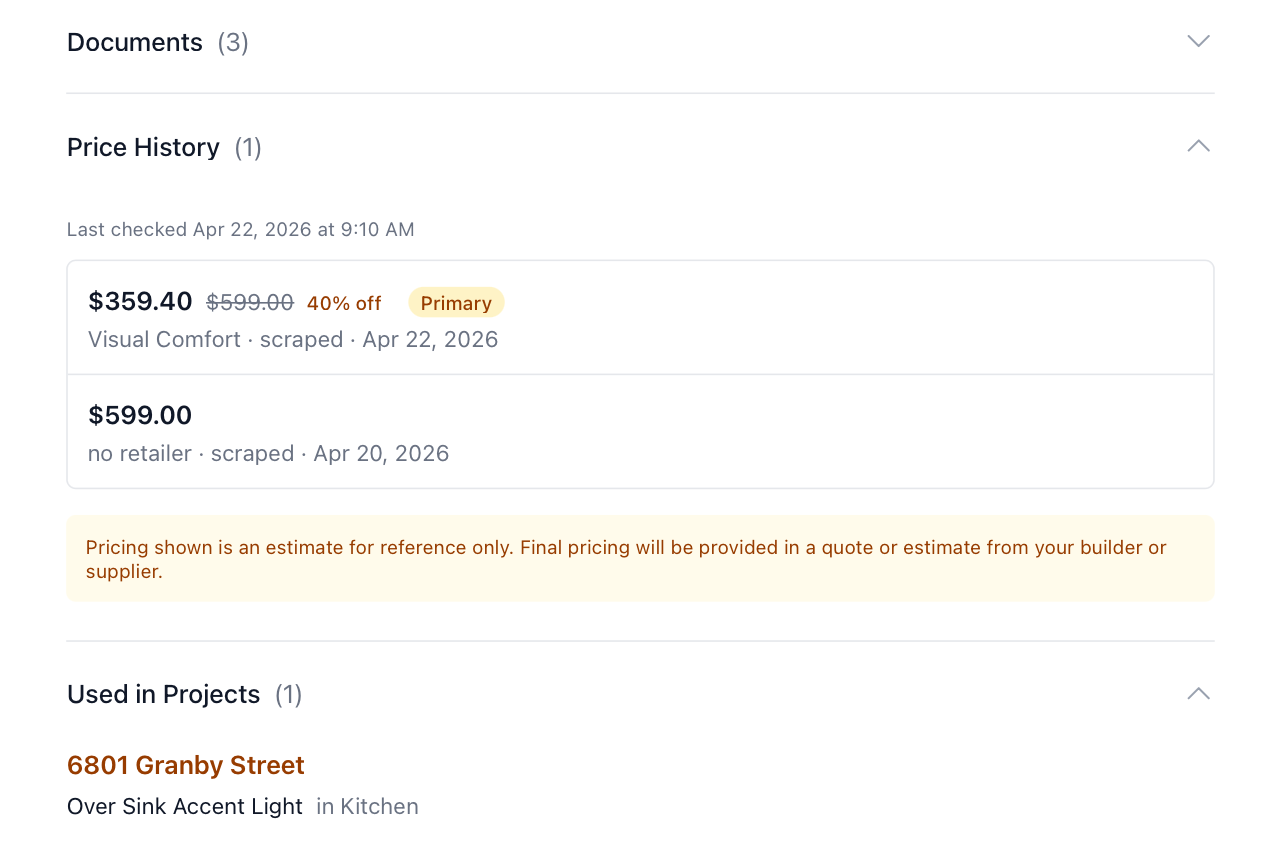Screen dimensions: 1266x864
Task: Click the no retailer Apr 20 line
Action: (x=268, y=454)
